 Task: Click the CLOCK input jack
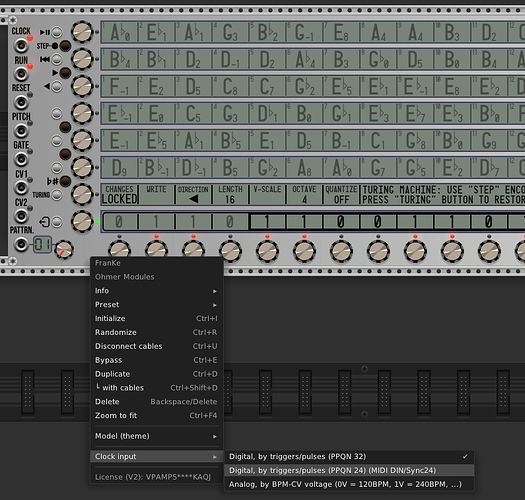[x=21, y=46]
